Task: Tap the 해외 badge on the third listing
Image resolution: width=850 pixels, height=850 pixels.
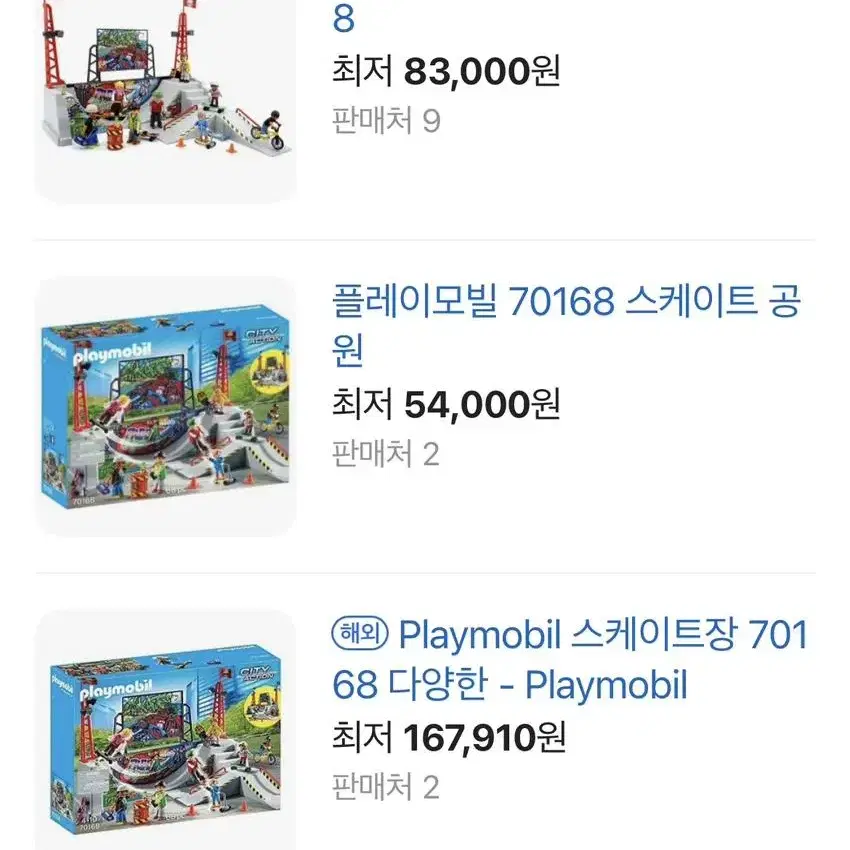Action: tap(360, 634)
